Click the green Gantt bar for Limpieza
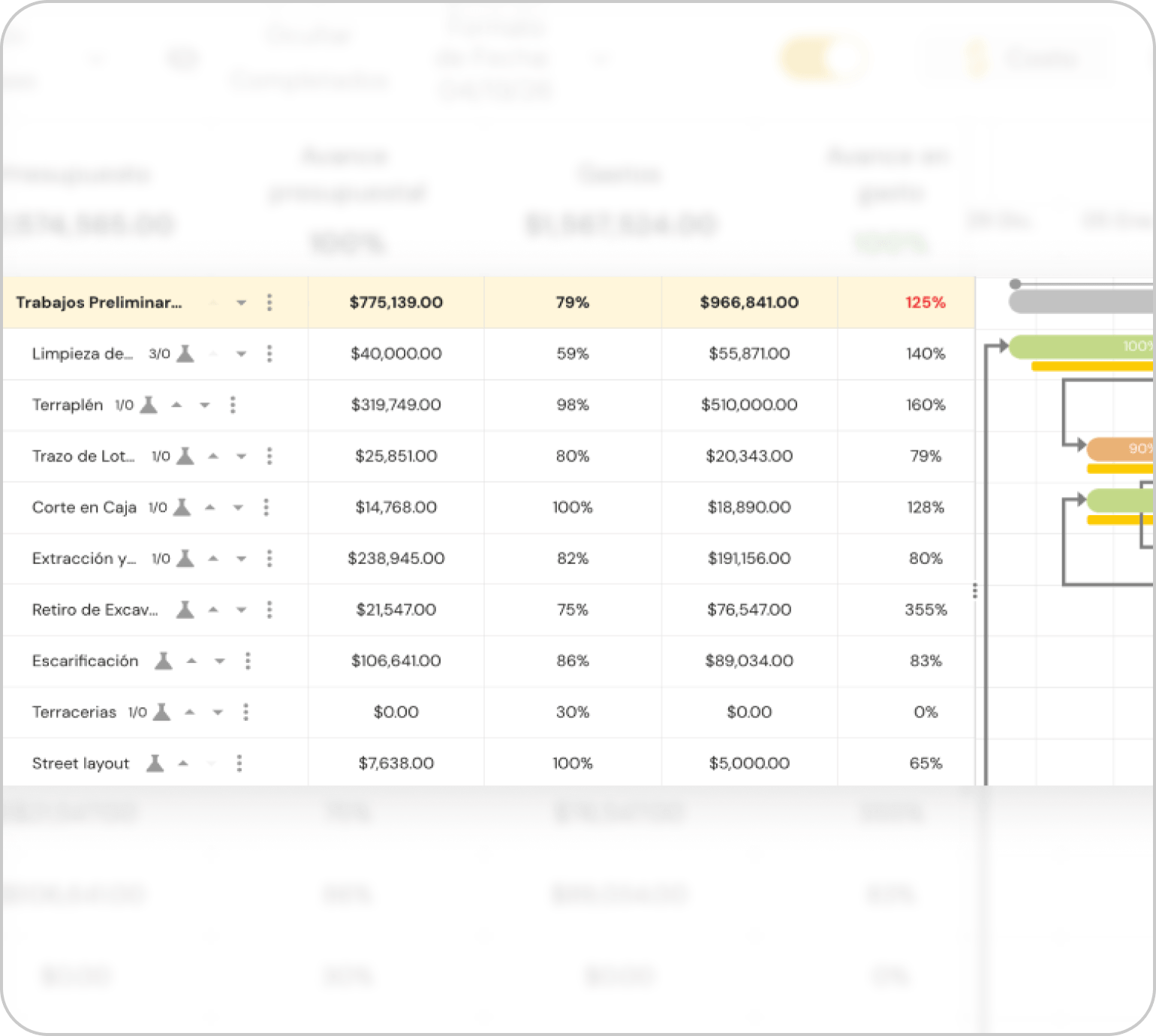The image size is (1156, 1036). (1081, 347)
